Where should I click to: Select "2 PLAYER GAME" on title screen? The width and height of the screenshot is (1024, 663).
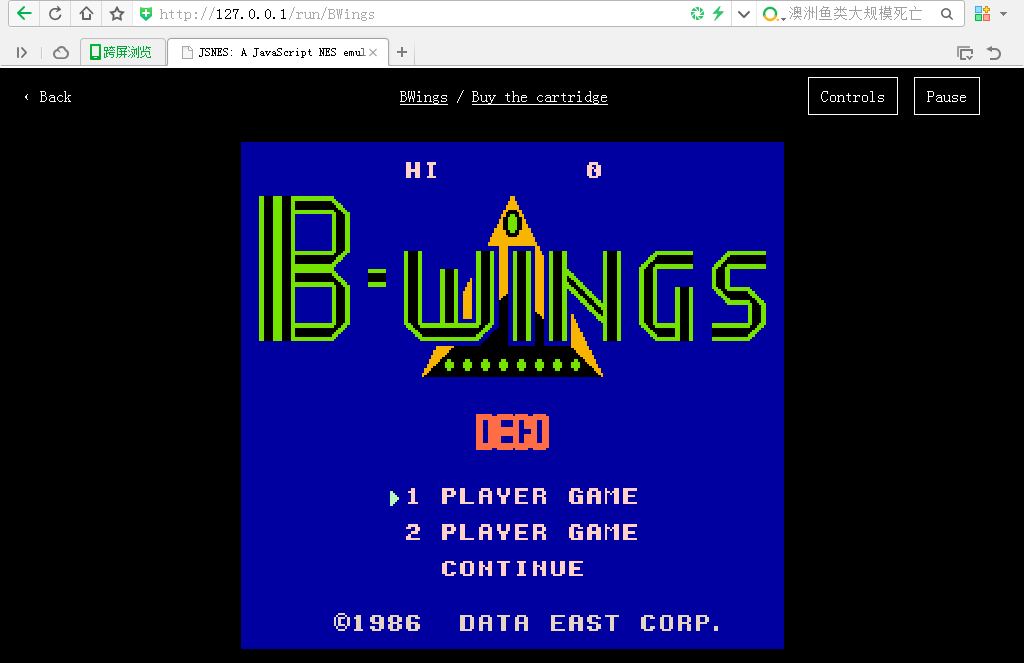(521, 532)
